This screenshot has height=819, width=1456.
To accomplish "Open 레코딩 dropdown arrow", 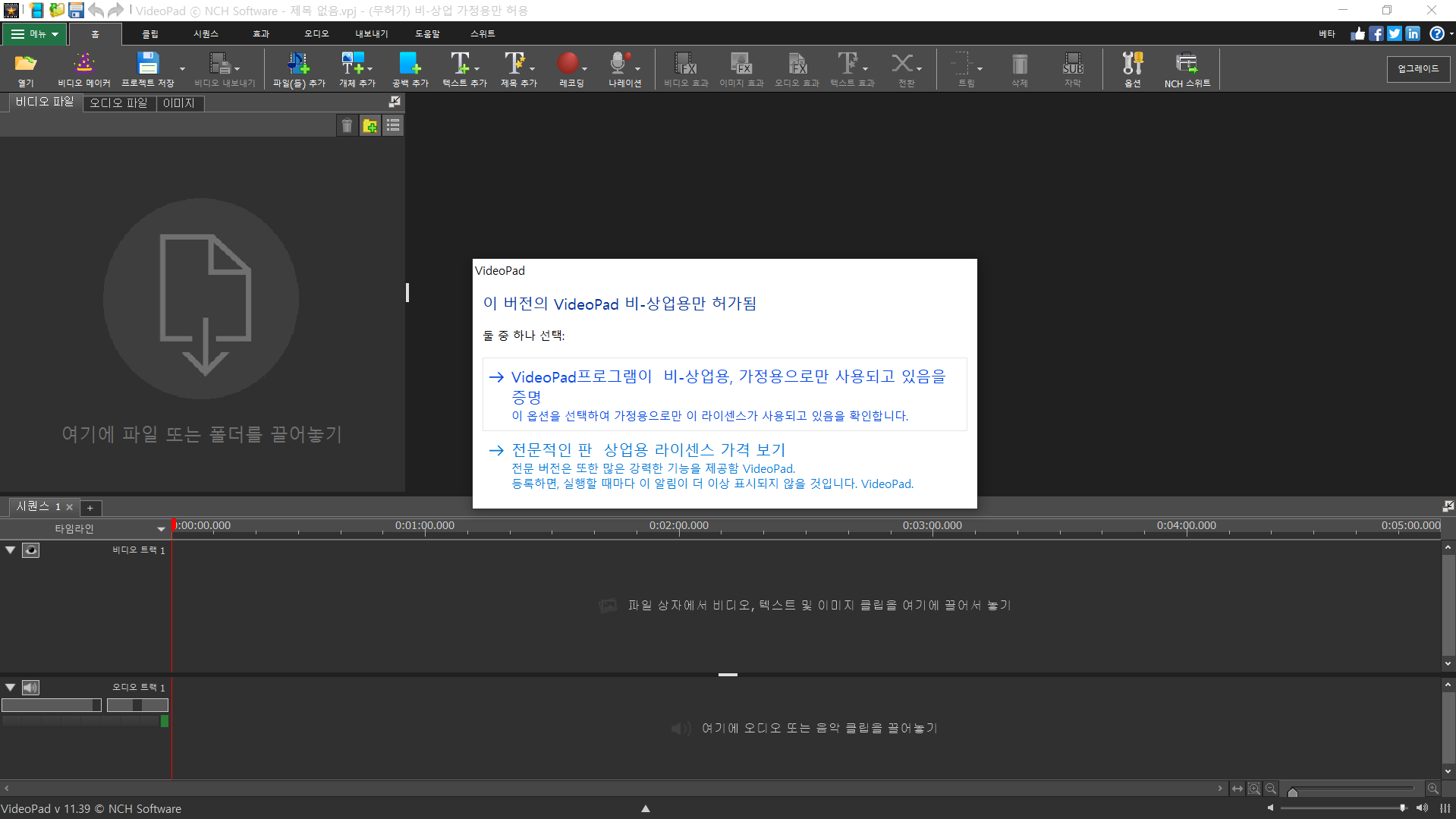I will [x=585, y=69].
